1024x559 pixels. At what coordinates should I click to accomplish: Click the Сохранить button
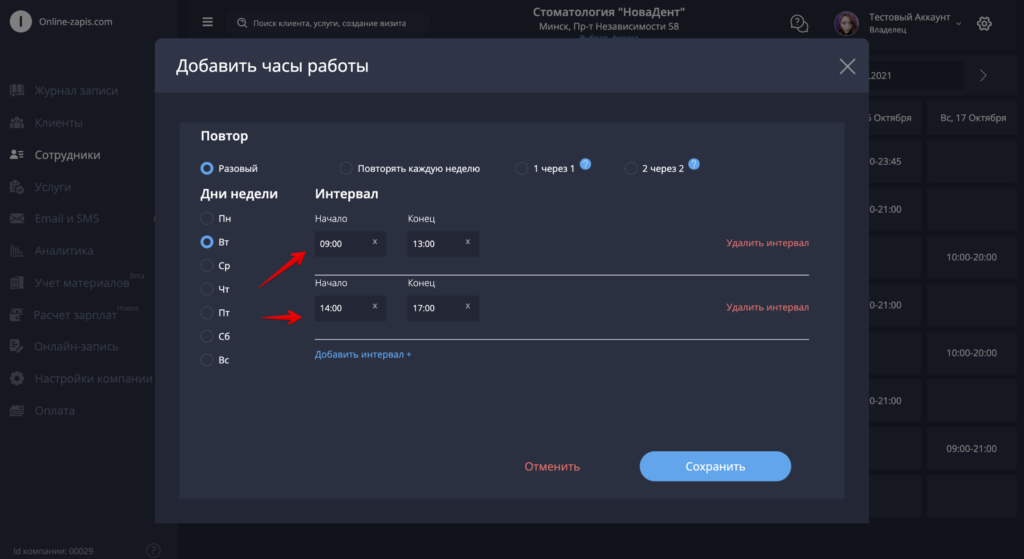(x=715, y=466)
